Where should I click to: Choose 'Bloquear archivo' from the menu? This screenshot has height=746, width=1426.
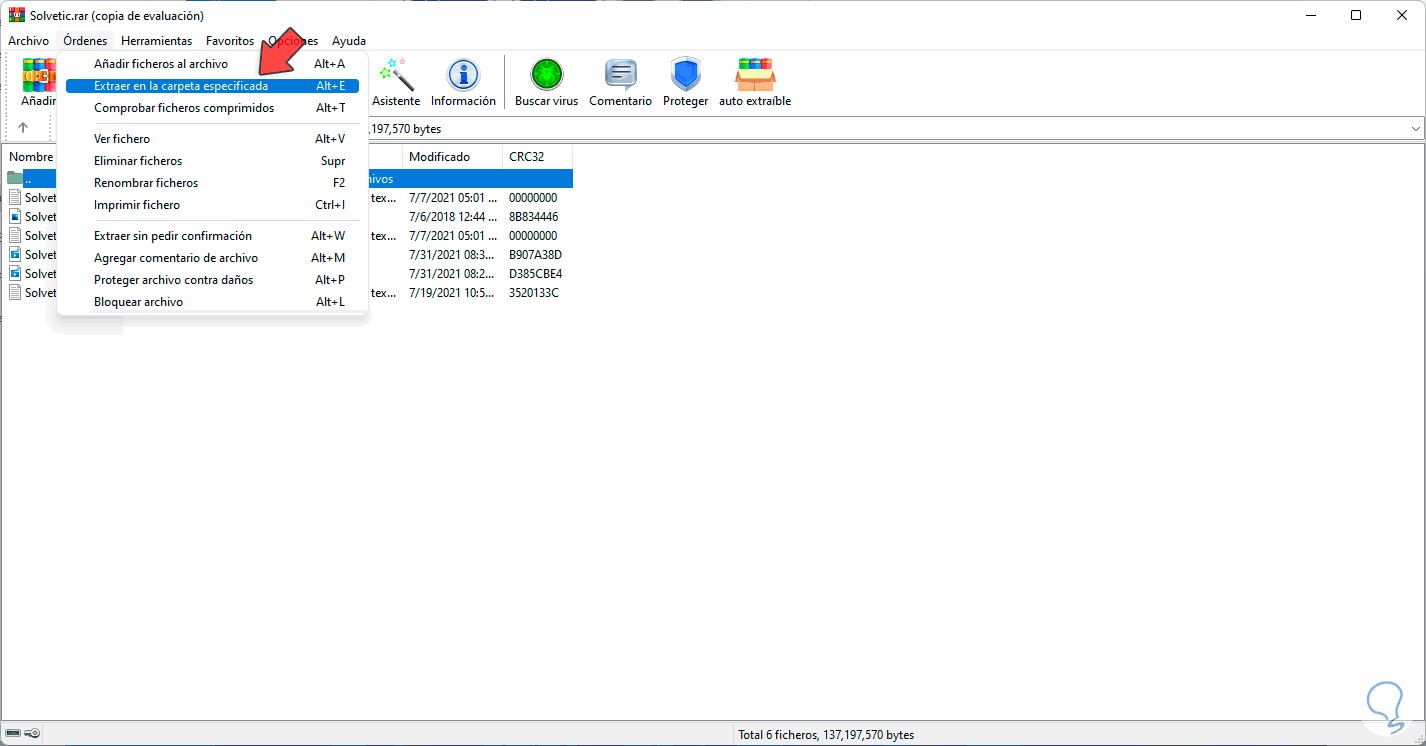(212, 302)
